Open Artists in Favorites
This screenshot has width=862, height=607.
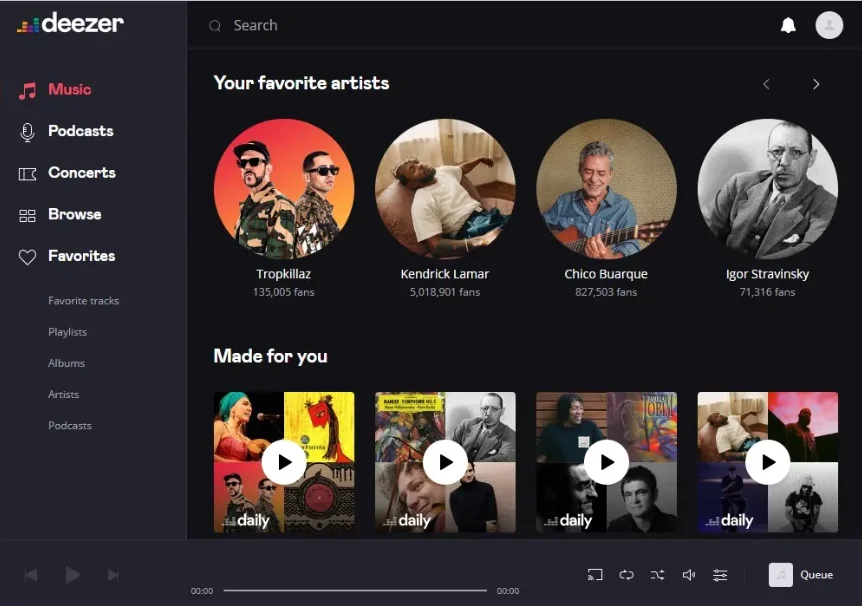(x=64, y=395)
